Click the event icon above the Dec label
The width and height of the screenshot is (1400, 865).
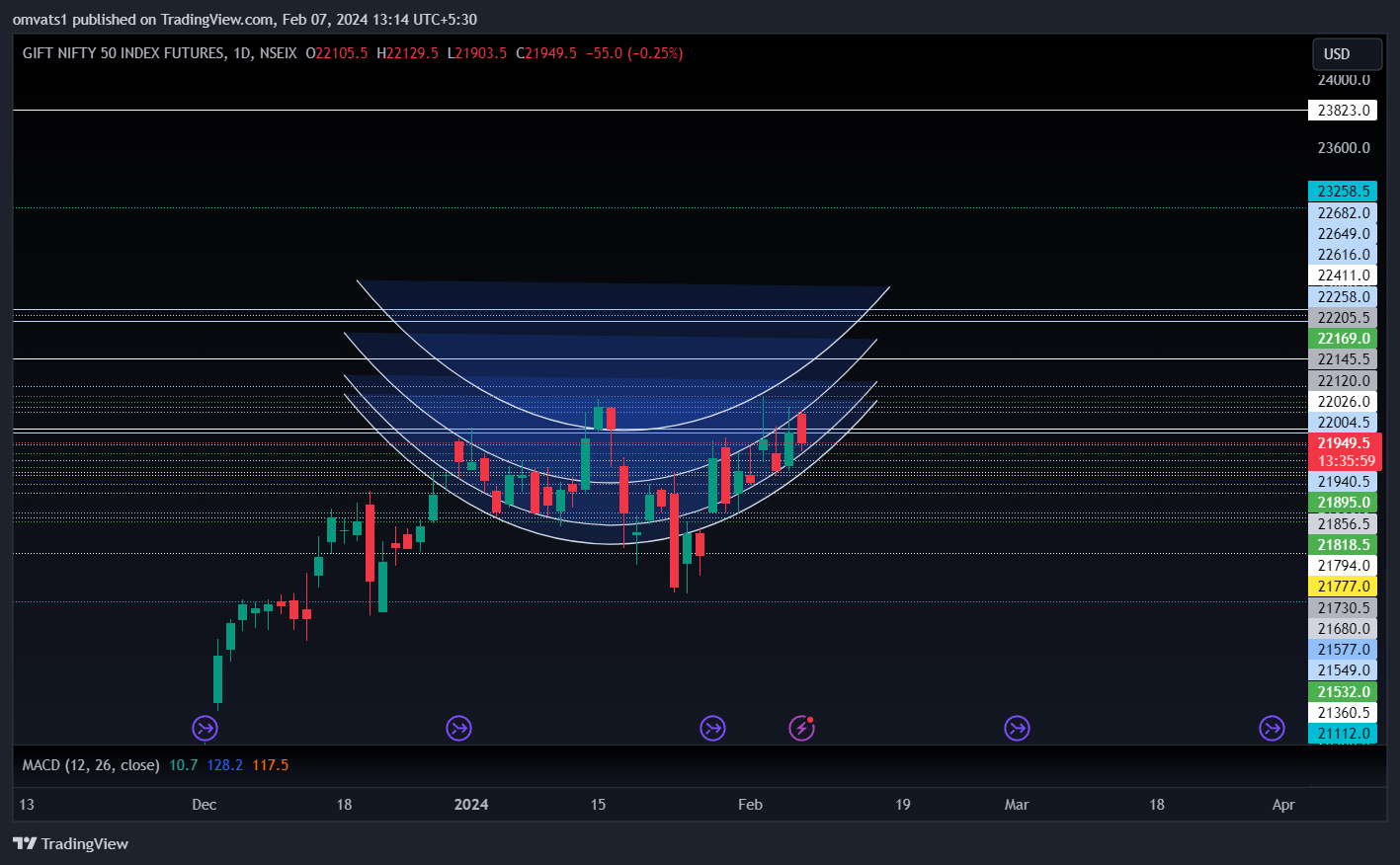[x=205, y=729]
